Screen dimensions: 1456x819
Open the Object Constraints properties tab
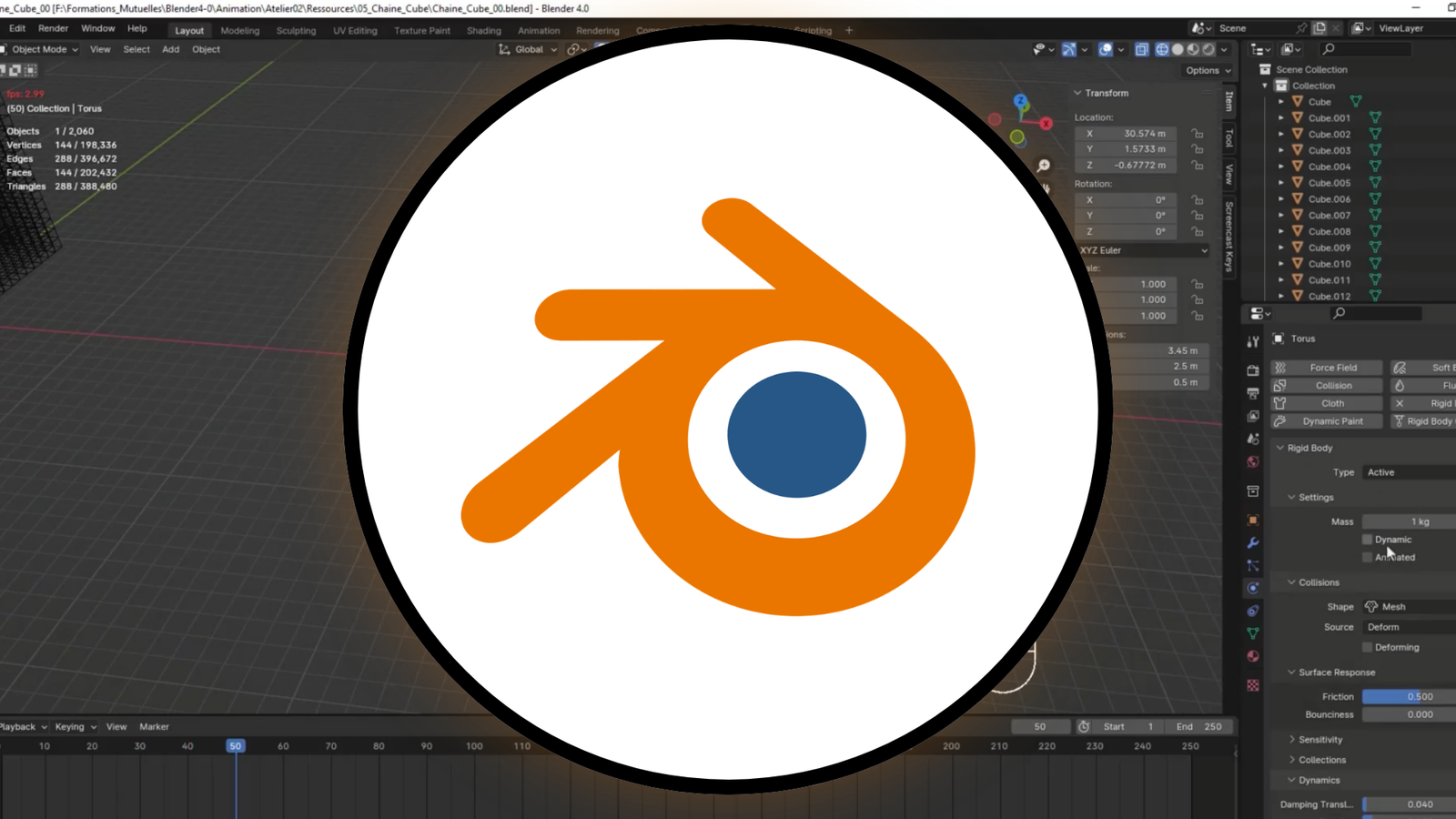1253,611
